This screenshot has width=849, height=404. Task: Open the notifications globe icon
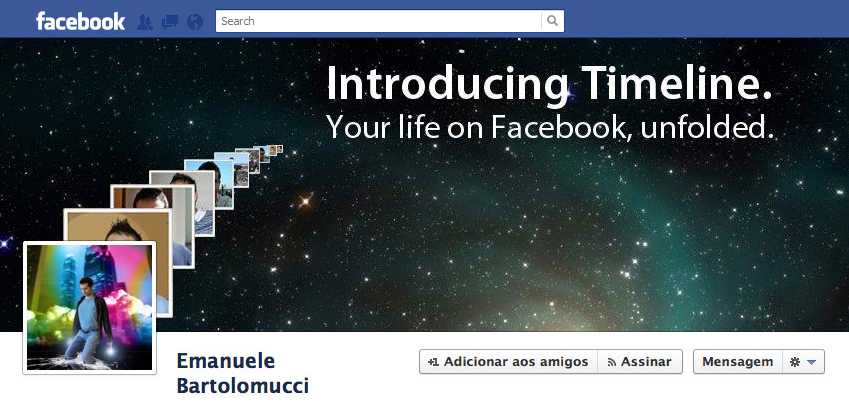click(x=195, y=22)
